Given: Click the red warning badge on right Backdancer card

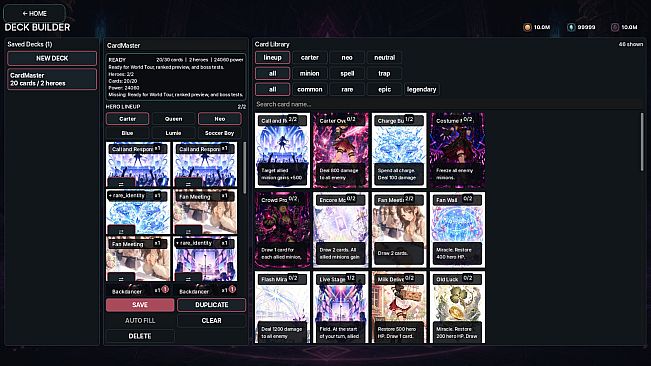Looking at the screenshot, I should (x=232, y=289).
